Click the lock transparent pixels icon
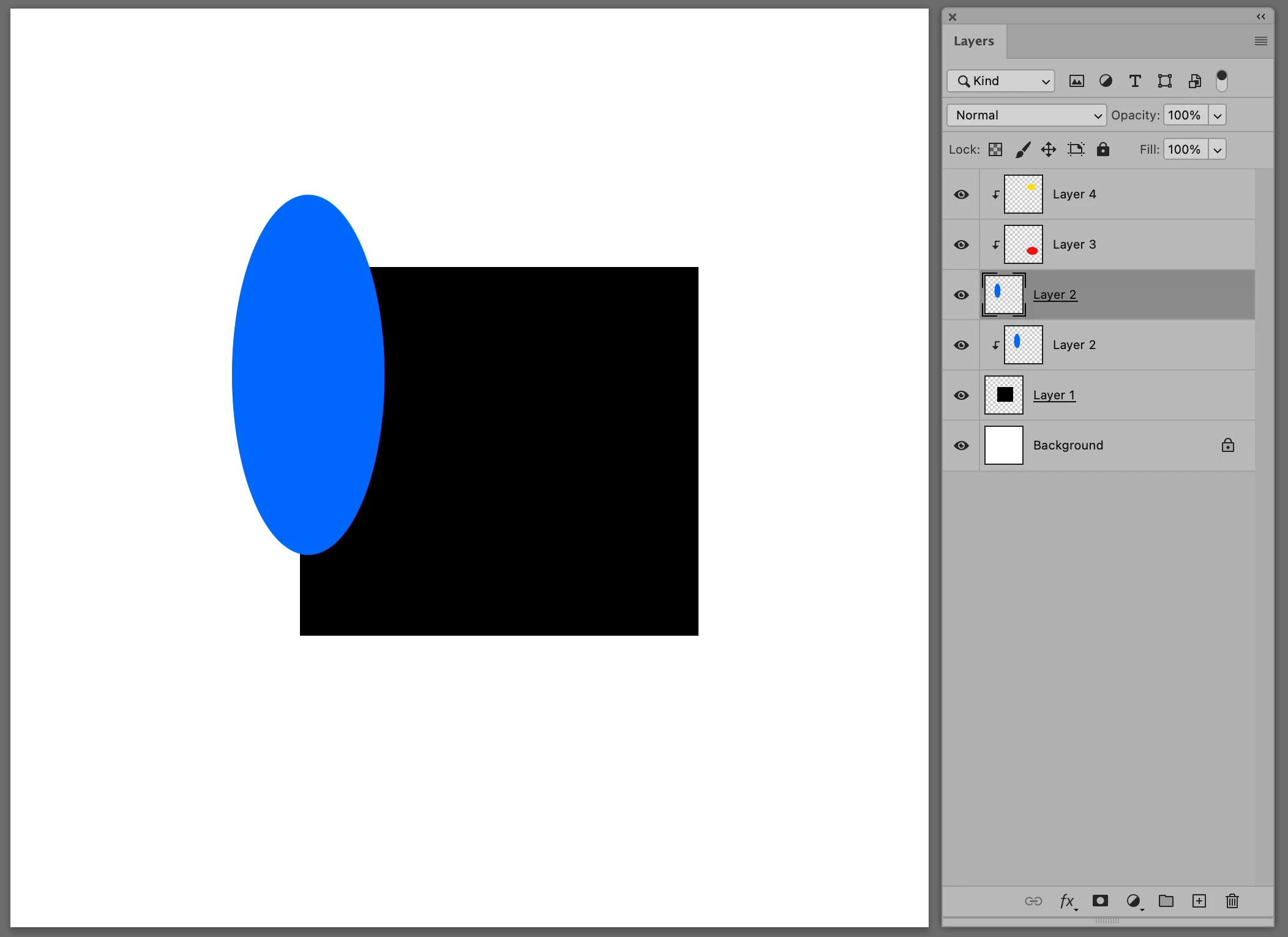Image resolution: width=1288 pixels, height=937 pixels. tap(995, 149)
